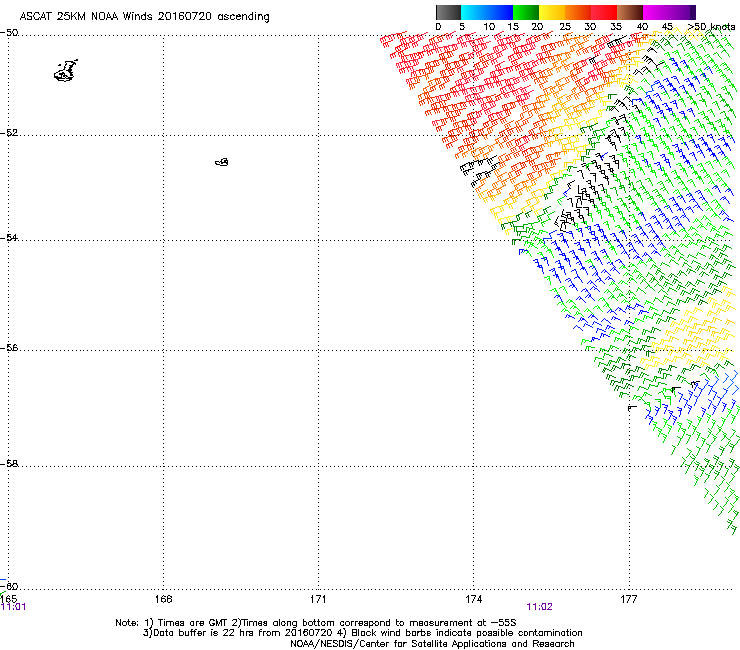Click the '3)Data buffer is 22 hrs' footnote line

pyautogui.click(x=362, y=633)
